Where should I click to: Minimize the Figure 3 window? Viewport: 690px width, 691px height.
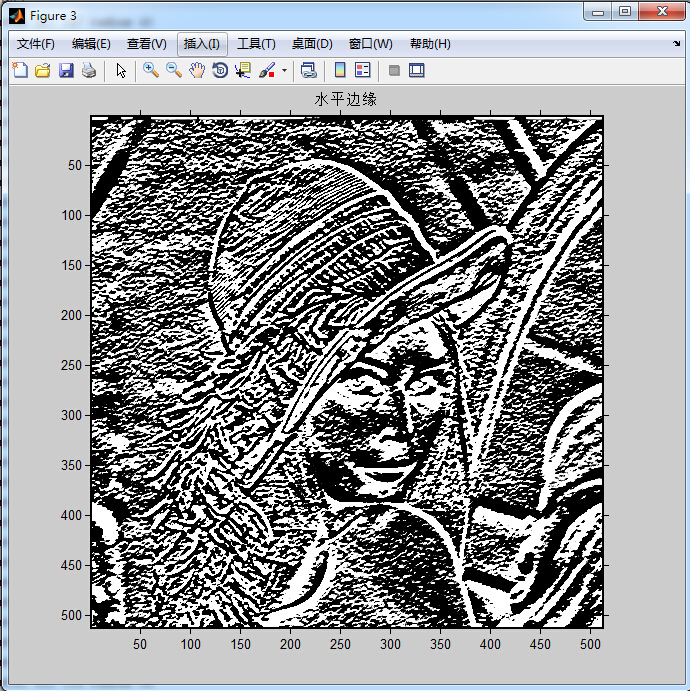[597, 11]
